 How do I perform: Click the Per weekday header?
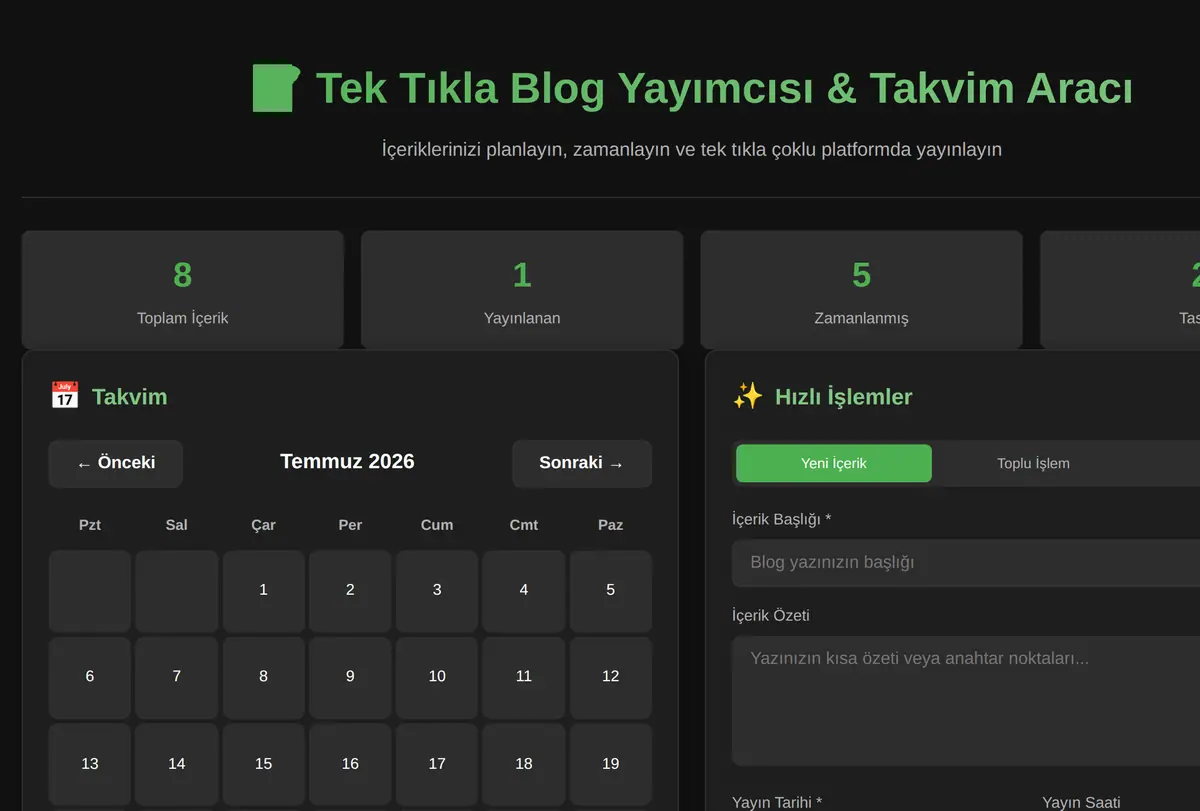[350, 525]
